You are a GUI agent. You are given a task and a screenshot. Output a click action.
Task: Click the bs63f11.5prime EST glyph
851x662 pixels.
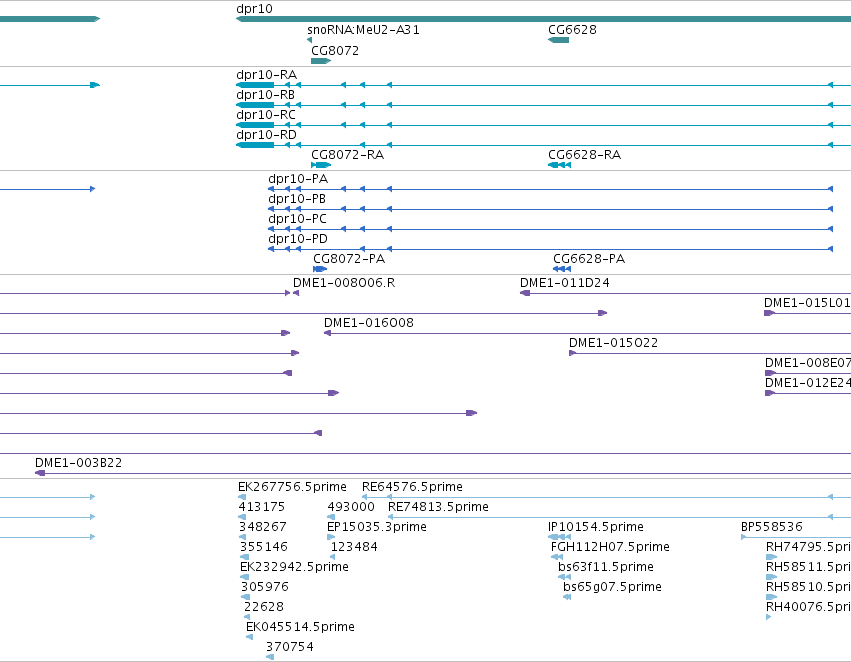point(564,577)
